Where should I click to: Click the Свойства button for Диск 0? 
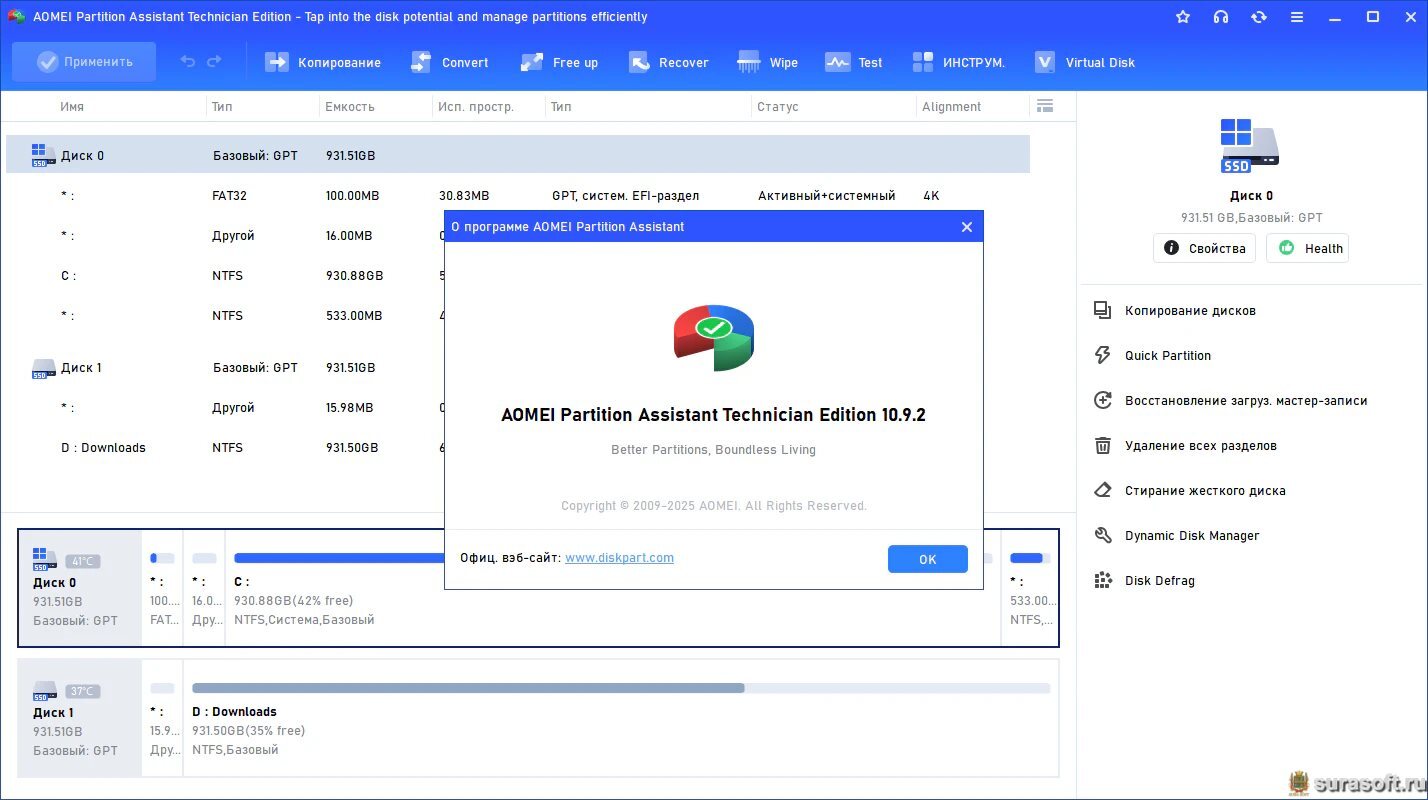tap(1204, 248)
